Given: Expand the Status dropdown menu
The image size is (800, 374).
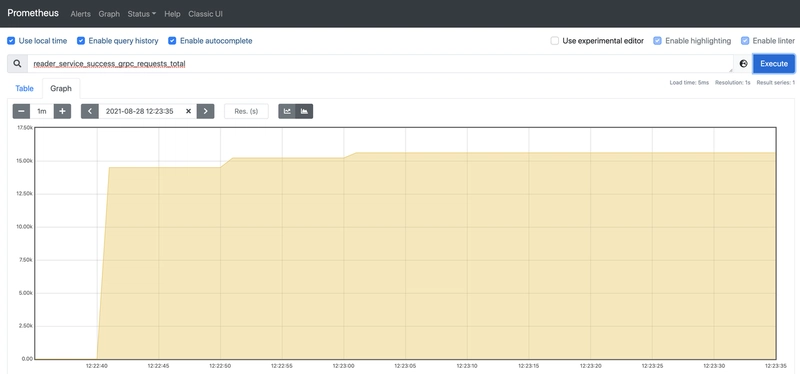Looking at the screenshot, I should (142, 14).
